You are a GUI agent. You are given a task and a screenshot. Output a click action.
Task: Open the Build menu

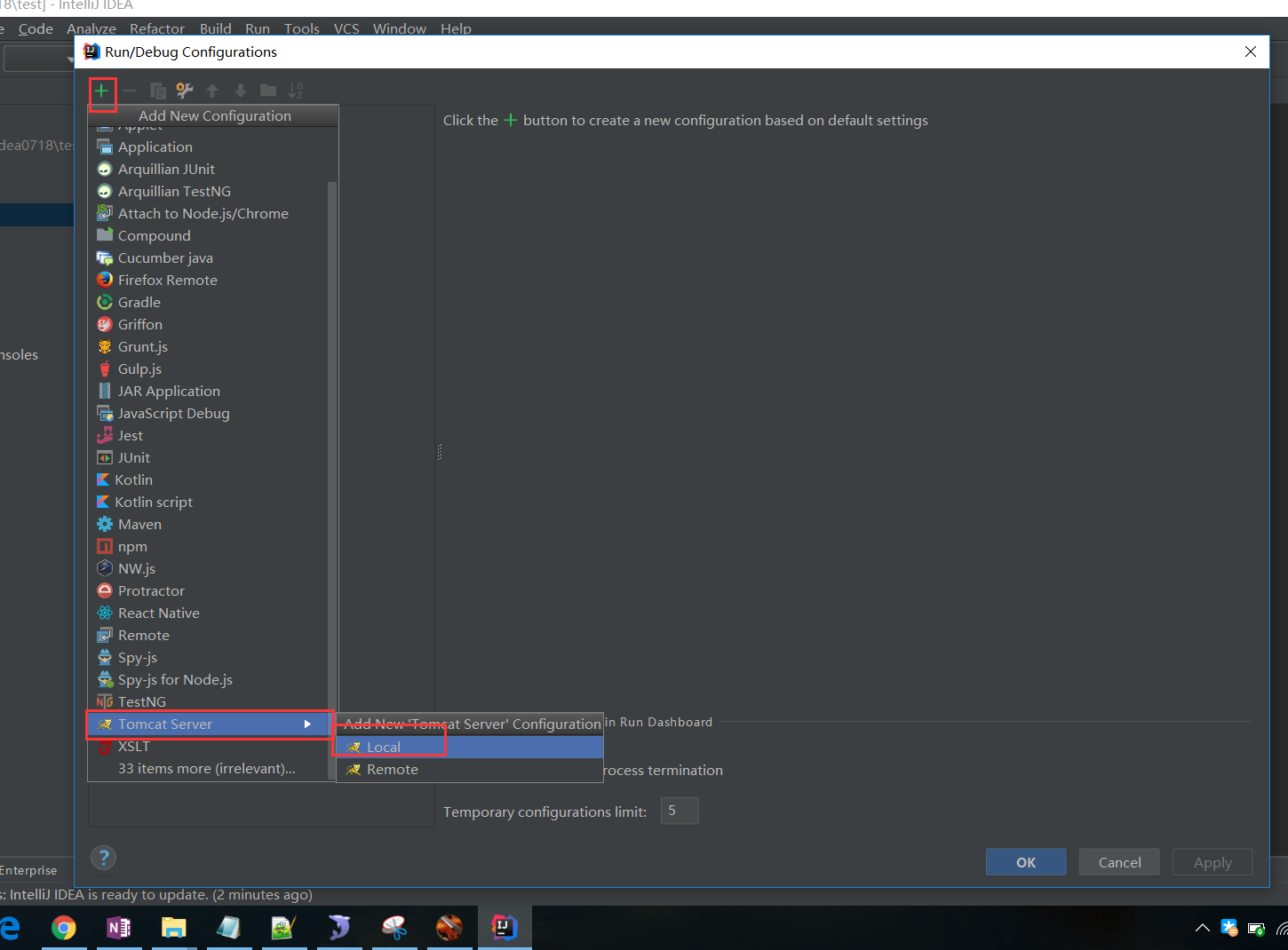tap(216, 28)
